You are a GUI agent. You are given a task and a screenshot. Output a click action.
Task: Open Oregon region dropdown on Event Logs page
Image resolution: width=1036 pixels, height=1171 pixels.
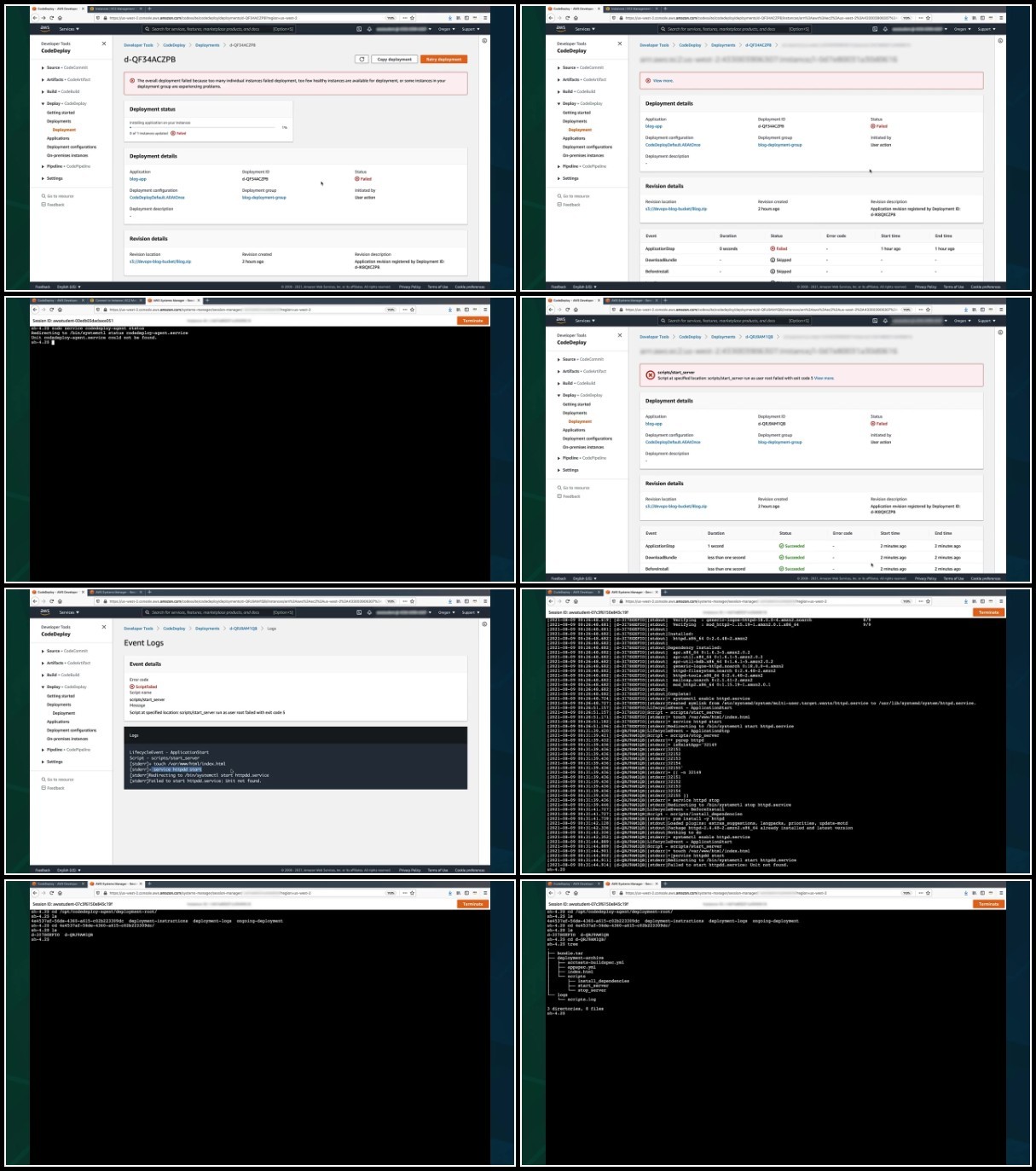click(x=446, y=612)
